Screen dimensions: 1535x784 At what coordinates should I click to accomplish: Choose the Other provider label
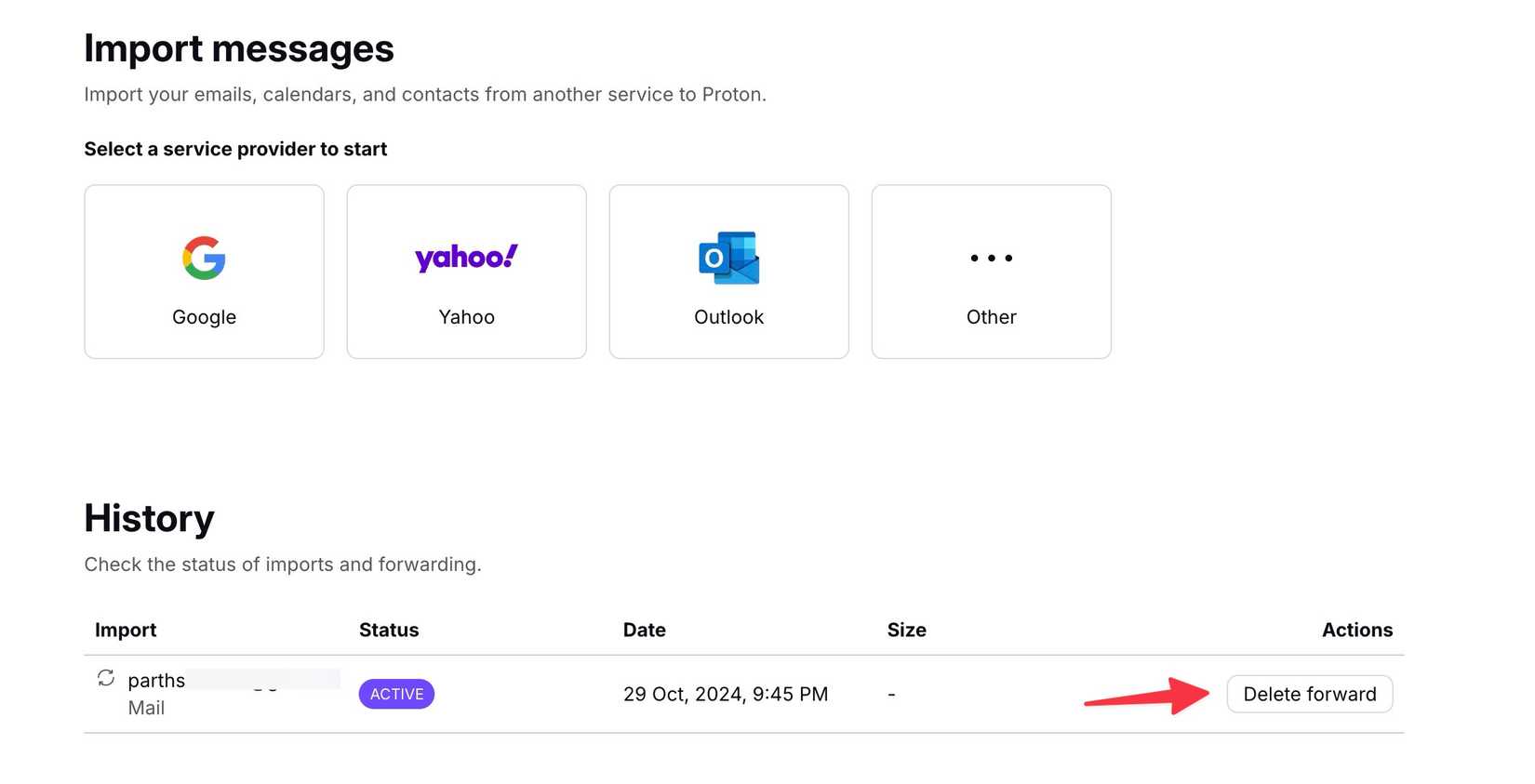[991, 317]
